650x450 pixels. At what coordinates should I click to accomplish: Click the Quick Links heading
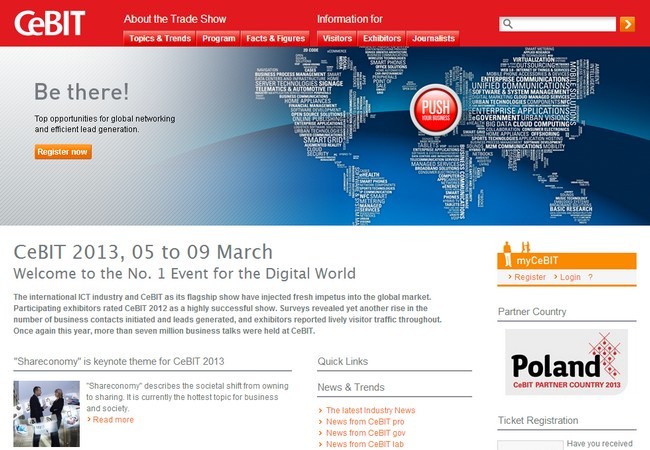click(343, 361)
